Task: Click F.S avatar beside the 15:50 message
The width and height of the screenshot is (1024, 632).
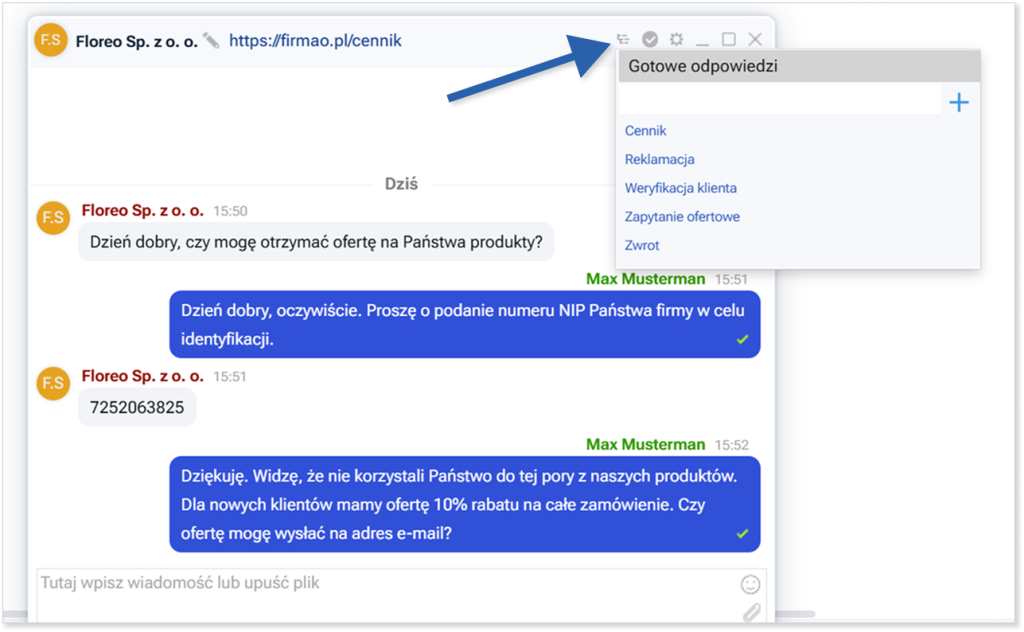Action: click(x=52, y=217)
